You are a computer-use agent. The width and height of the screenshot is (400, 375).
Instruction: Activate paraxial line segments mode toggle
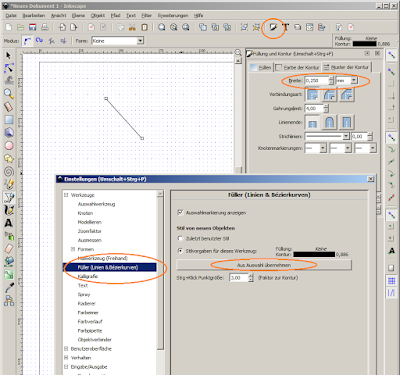[63, 41]
